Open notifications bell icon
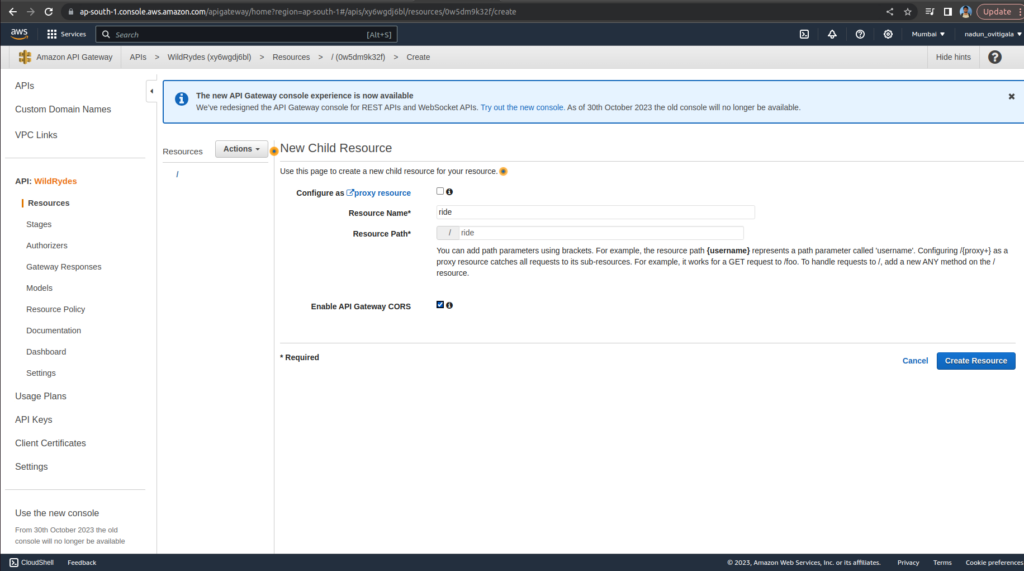Viewport: 1024px width, 571px height. pyautogui.click(x=832, y=34)
